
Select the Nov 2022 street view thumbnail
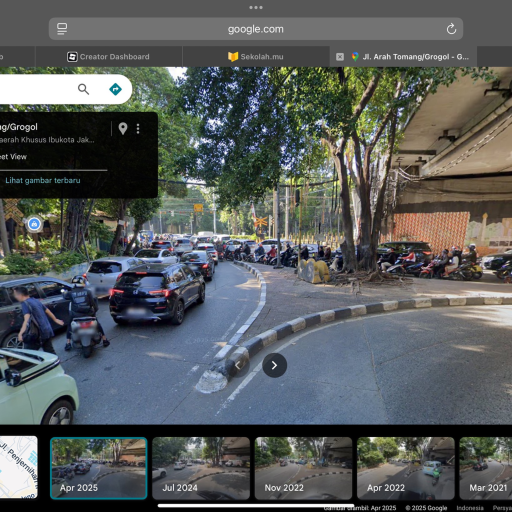pos(303,468)
